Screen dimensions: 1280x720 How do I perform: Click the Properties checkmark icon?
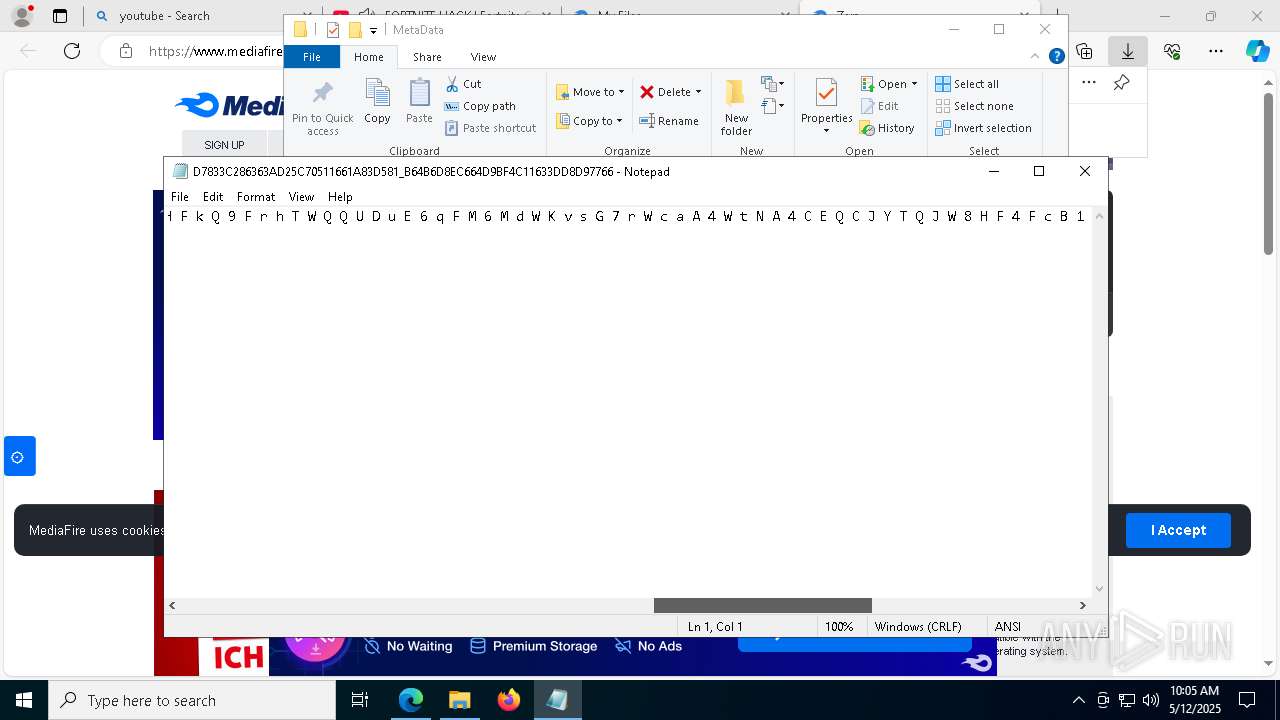(x=826, y=94)
